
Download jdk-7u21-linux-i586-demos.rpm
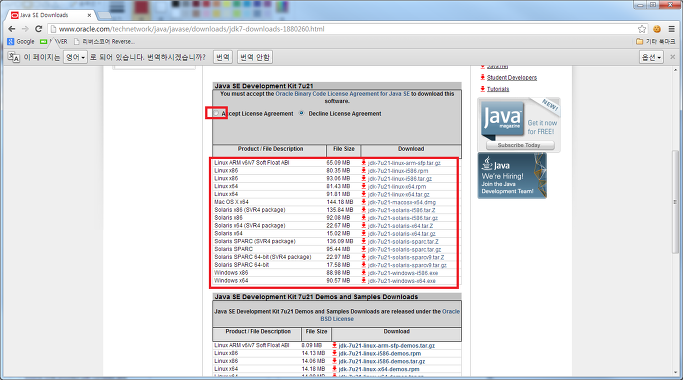click(379, 353)
